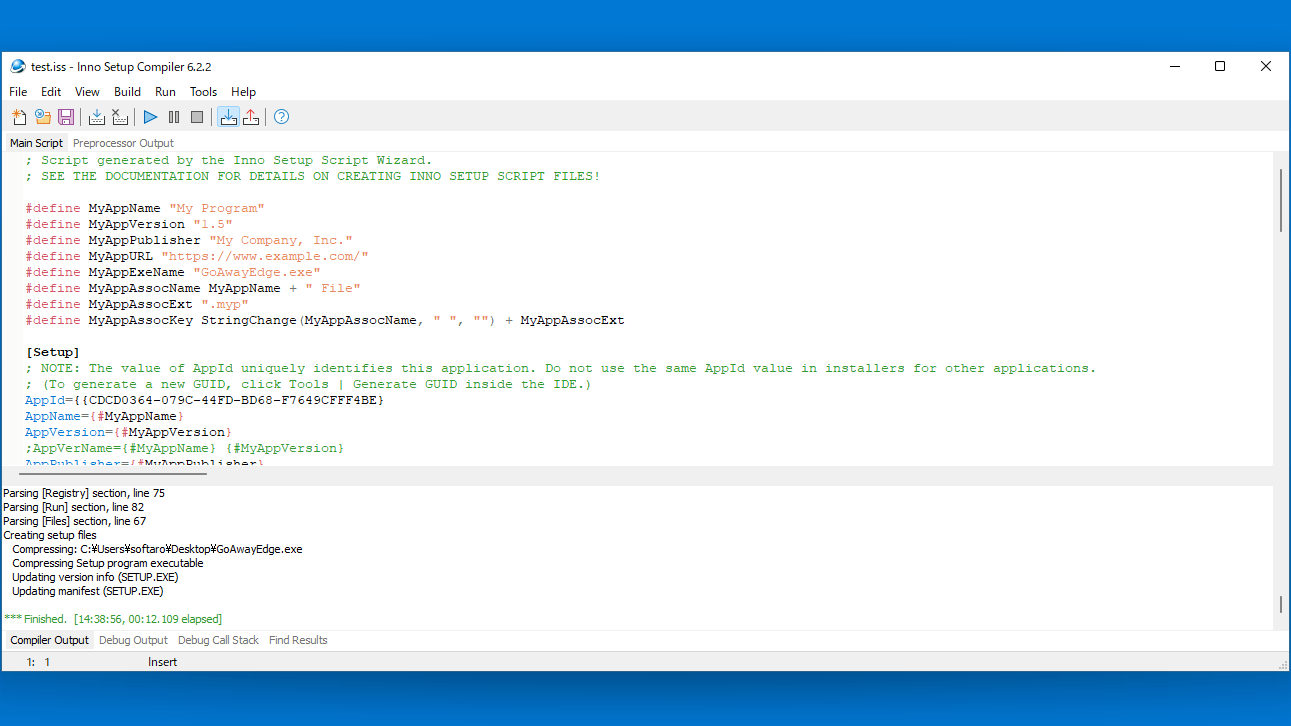Click the "https://www.example.com/" URL string
Image resolution: width=1291 pixels, height=726 pixels.
click(265, 256)
